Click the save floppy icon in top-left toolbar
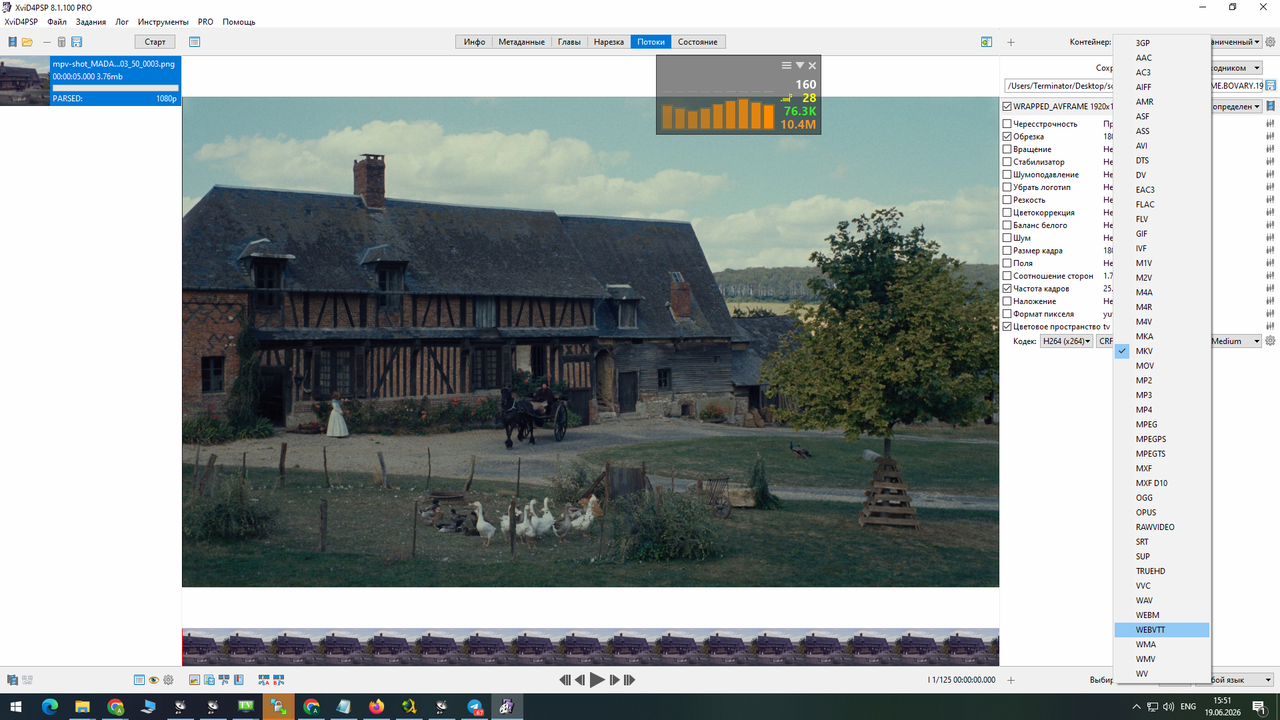The image size is (1280, 720). (x=77, y=42)
